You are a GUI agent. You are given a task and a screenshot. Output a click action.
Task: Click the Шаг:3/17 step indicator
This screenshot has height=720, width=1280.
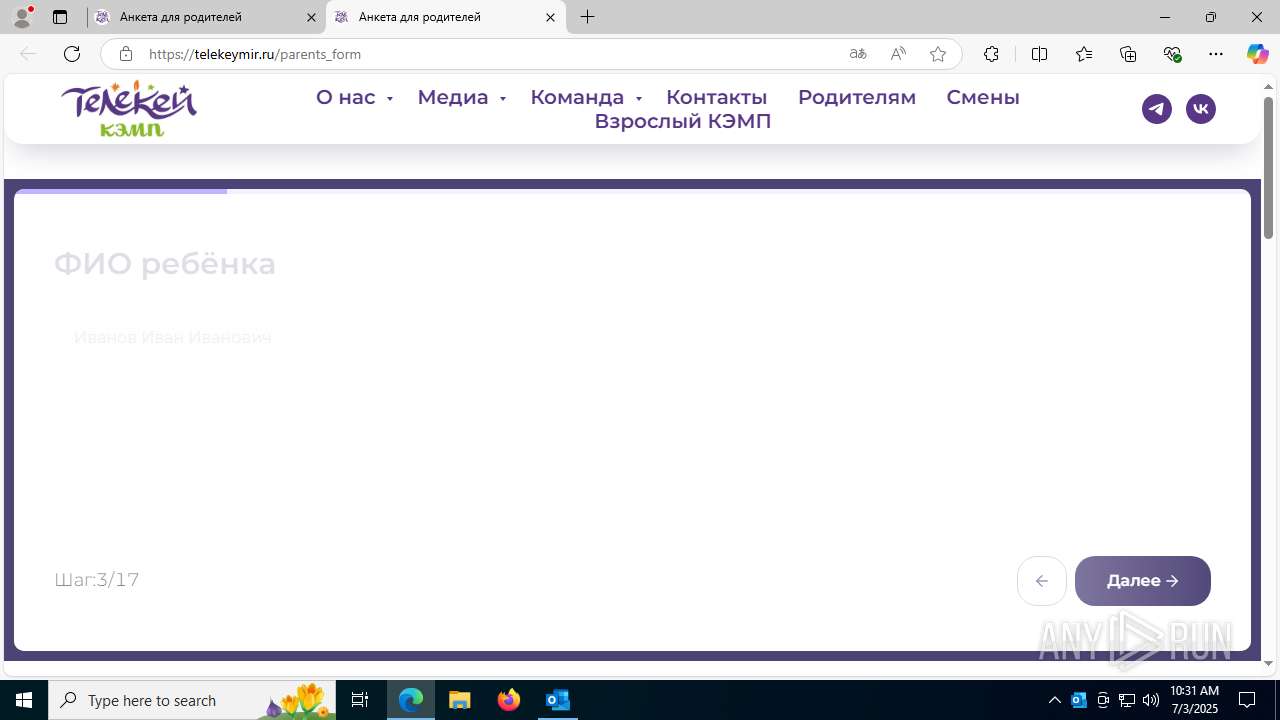coord(97,580)
